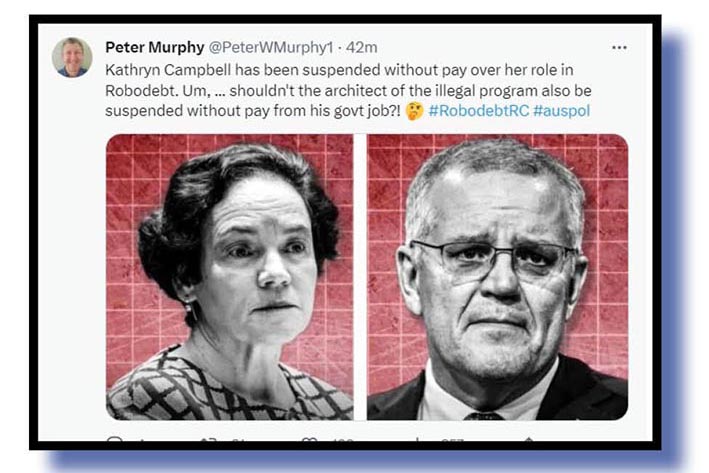
Task: Click the share upload icon
Action: click(528, 440)
